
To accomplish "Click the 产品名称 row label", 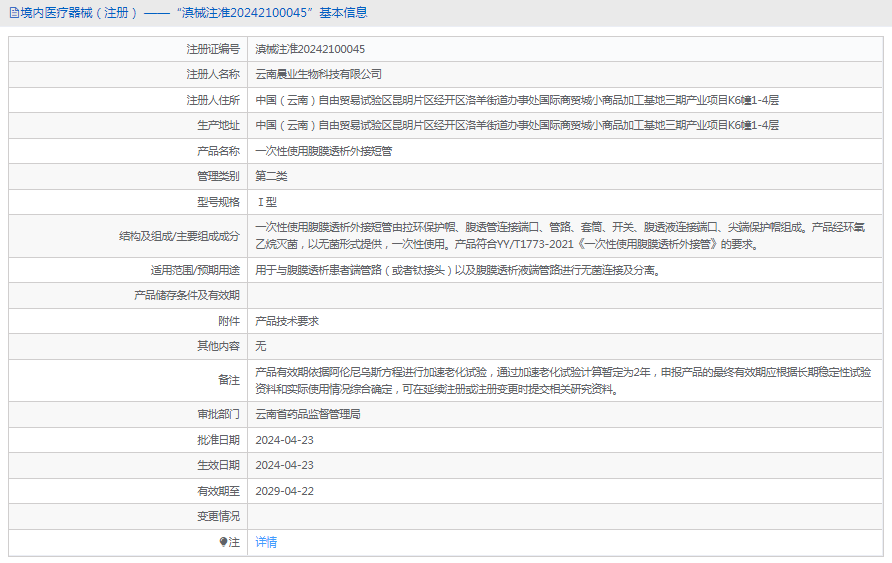I will coord(218,151).
